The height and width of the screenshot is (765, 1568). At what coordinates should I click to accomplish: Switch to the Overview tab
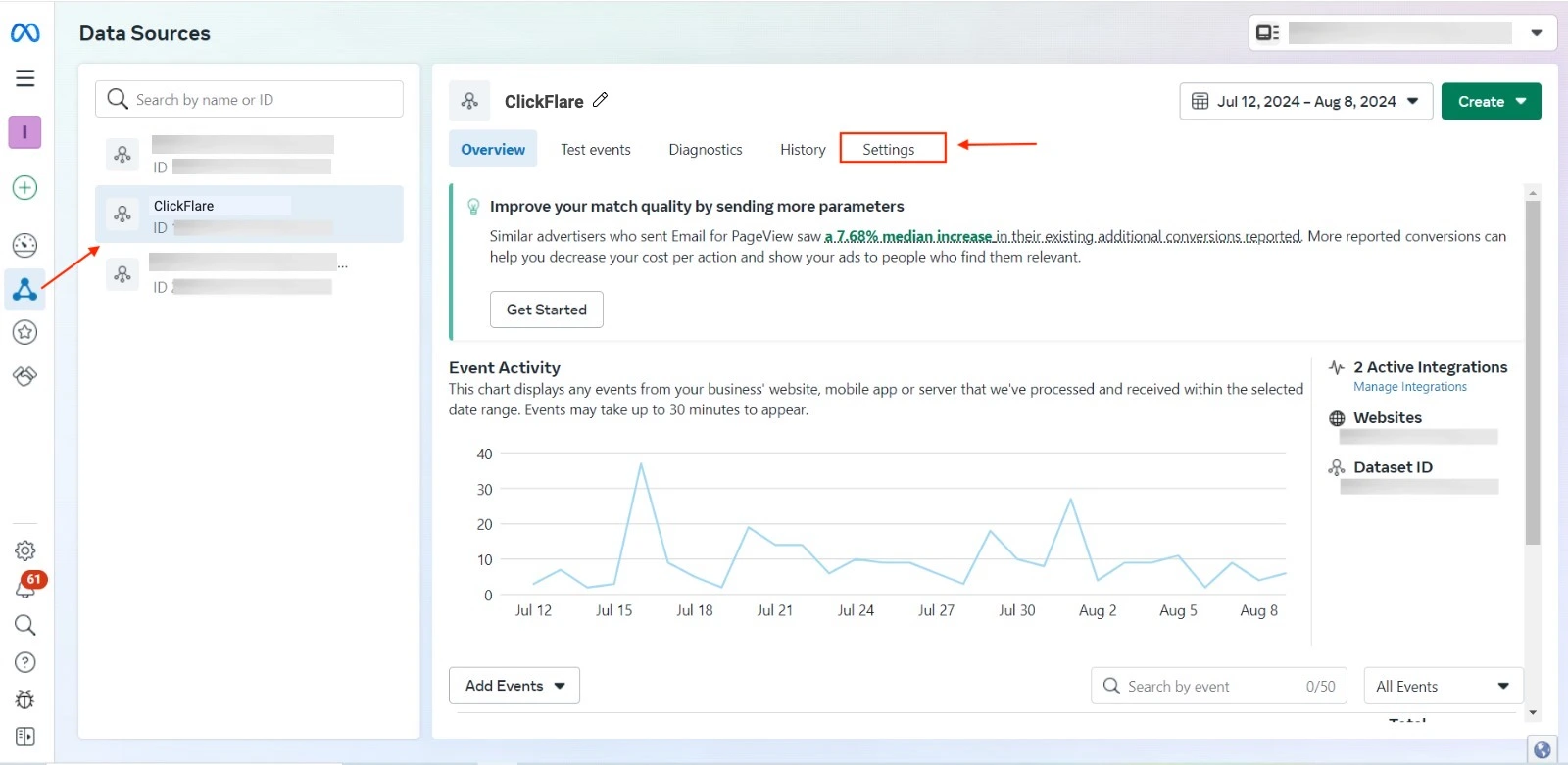point(493,149)
